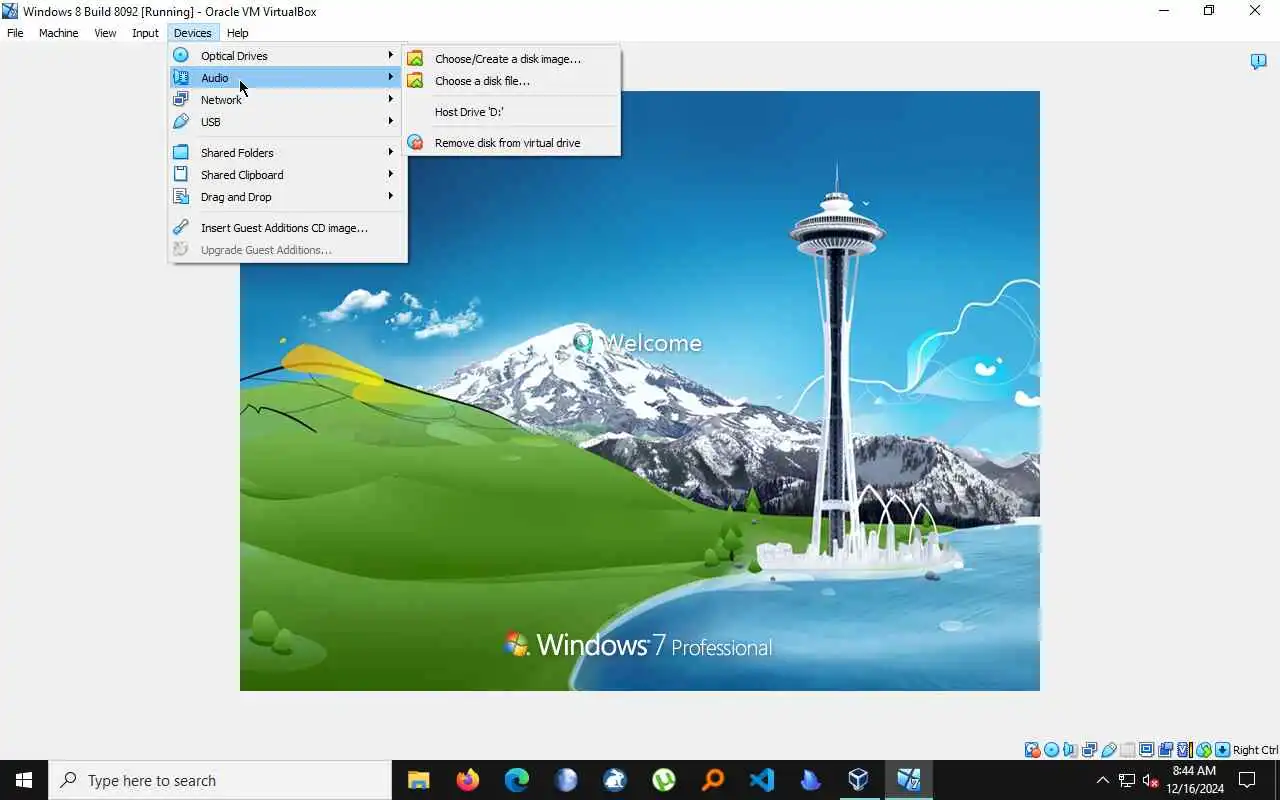Expand the Drag and Drop submenu arrow
This screenshot has height=800, width=1280.
pyautogui.click(x=391, y=196)
